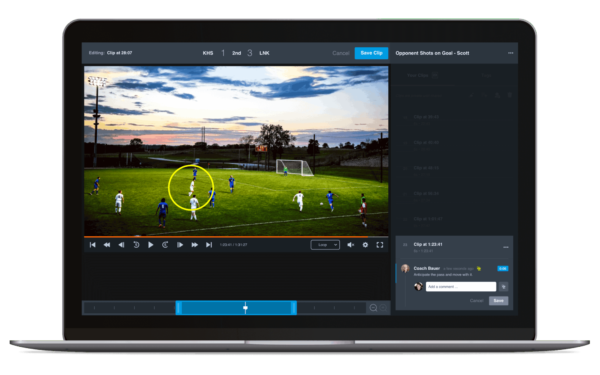Toggle the muted speaker icon

point(351,245)
